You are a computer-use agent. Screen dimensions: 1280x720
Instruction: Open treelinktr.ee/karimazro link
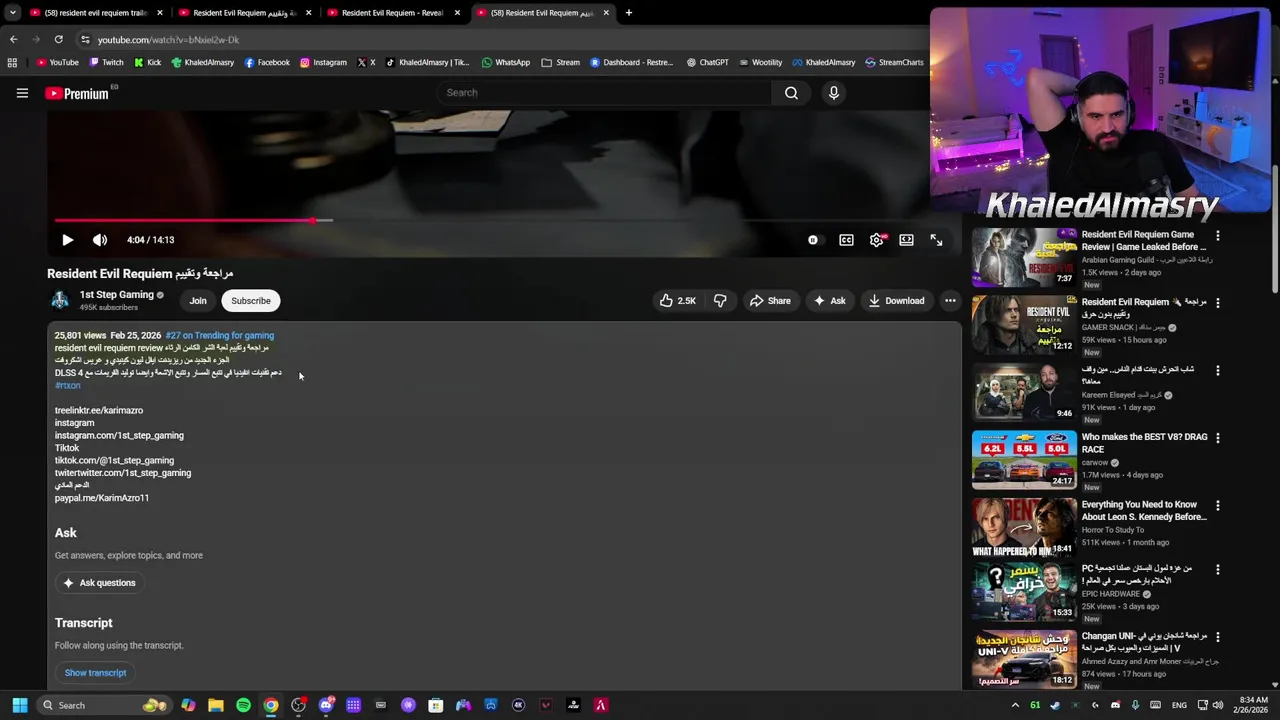pos(99,411)
